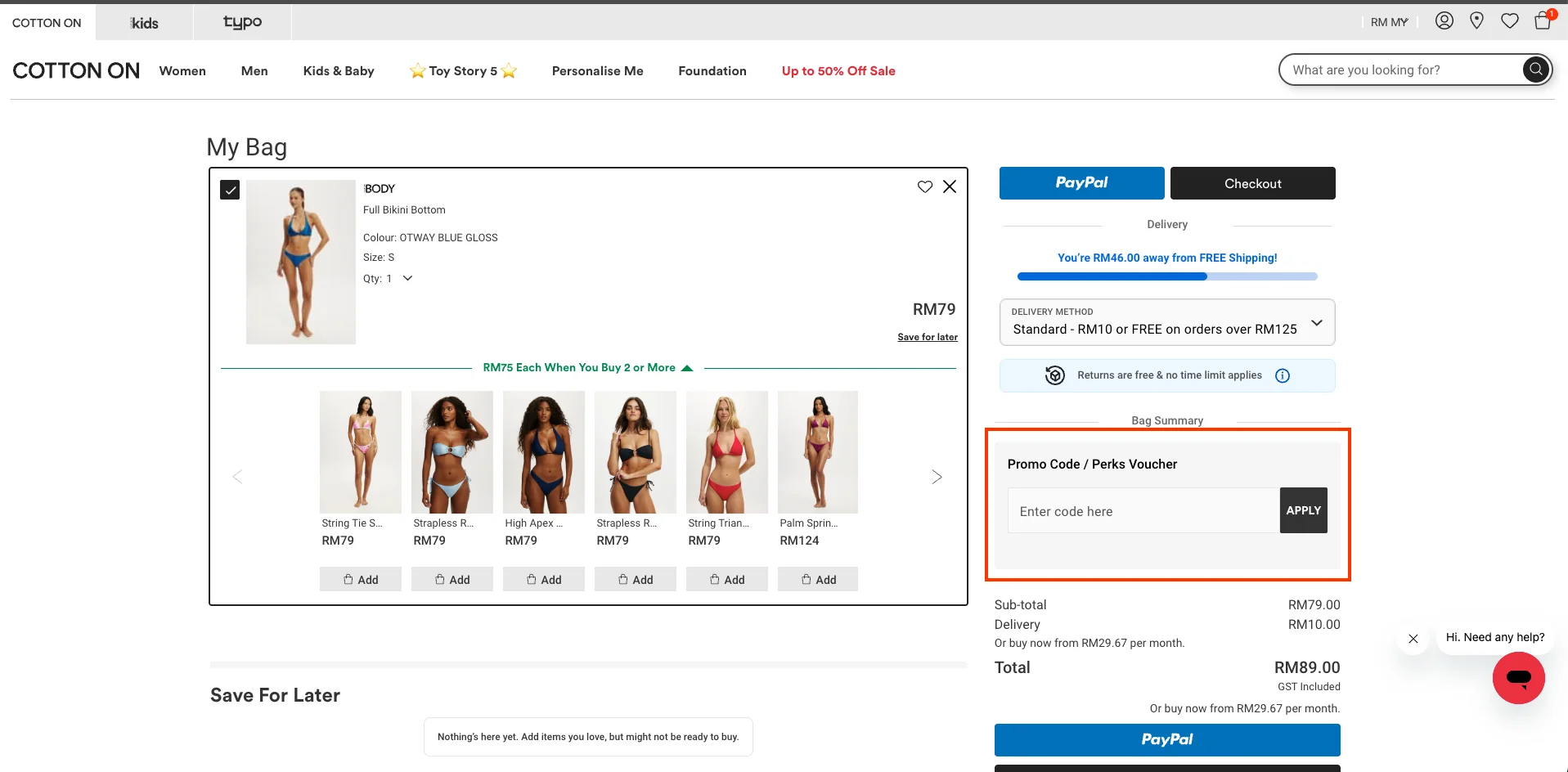Click the promo code input field
This screenshot has height=772, width=1568.
pos(1143,510)
